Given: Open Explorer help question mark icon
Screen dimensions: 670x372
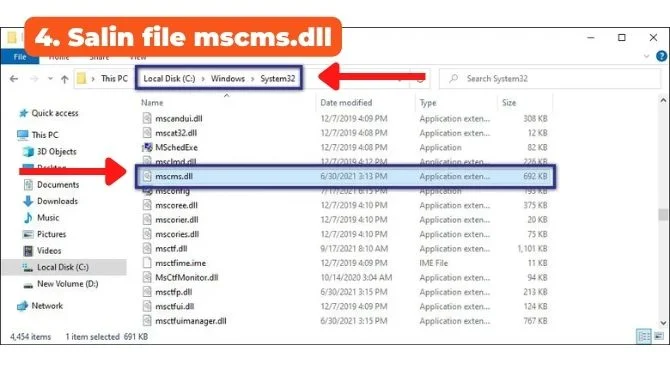Looking at the screenshot, I should (x=661, y=56).
